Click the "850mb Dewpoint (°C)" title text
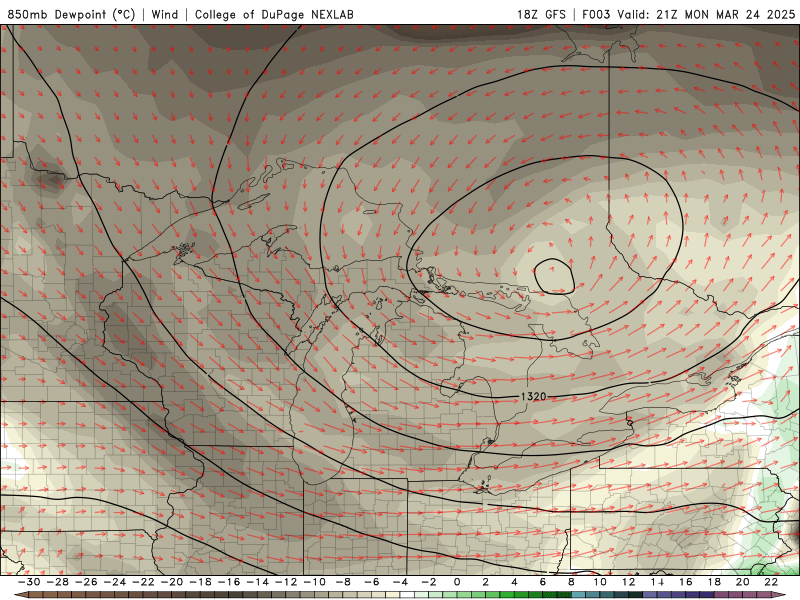Viewport: 800px width, 600px height. 71,15
